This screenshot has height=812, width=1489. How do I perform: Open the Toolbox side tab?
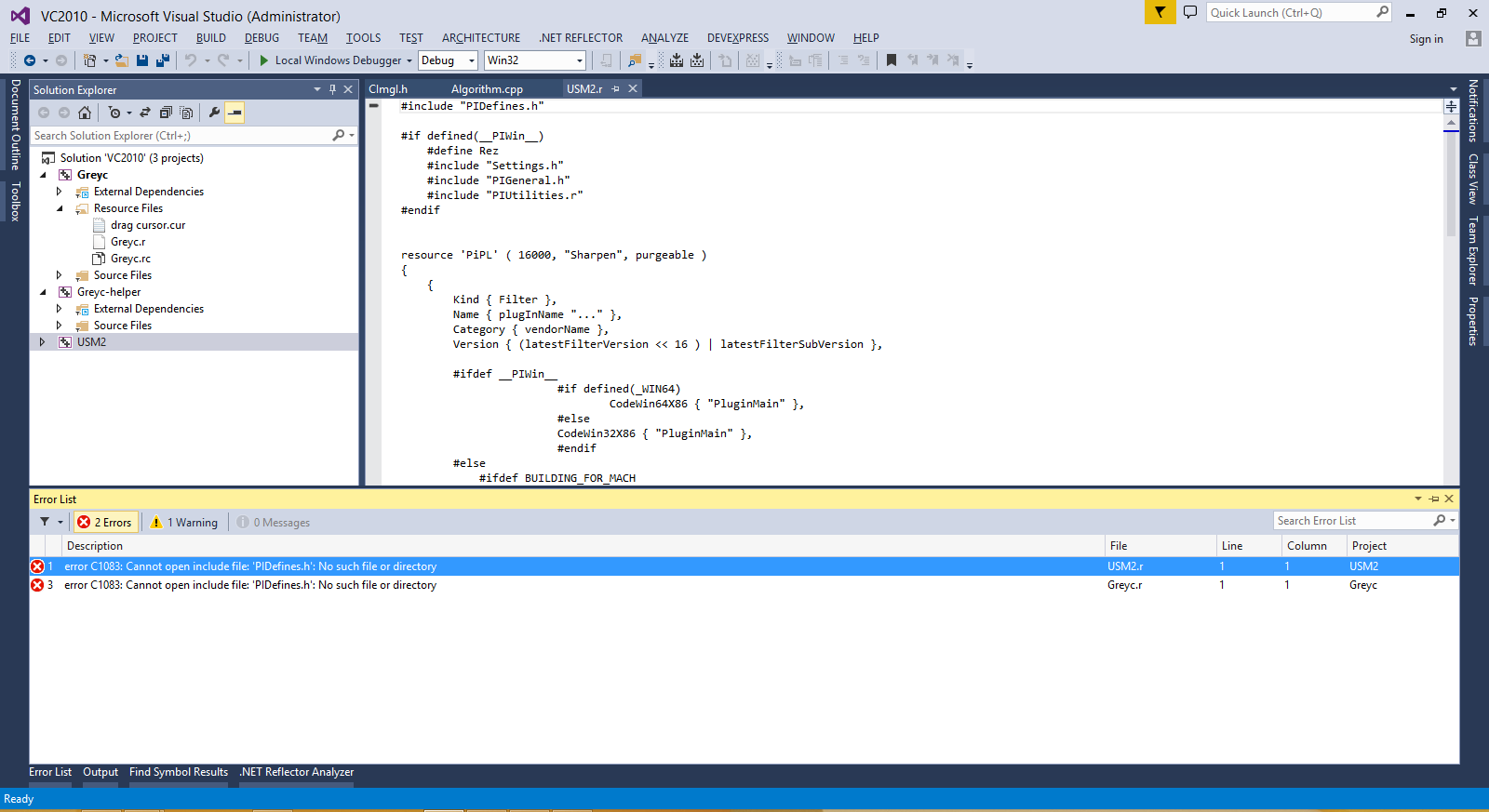click(15, 201)
